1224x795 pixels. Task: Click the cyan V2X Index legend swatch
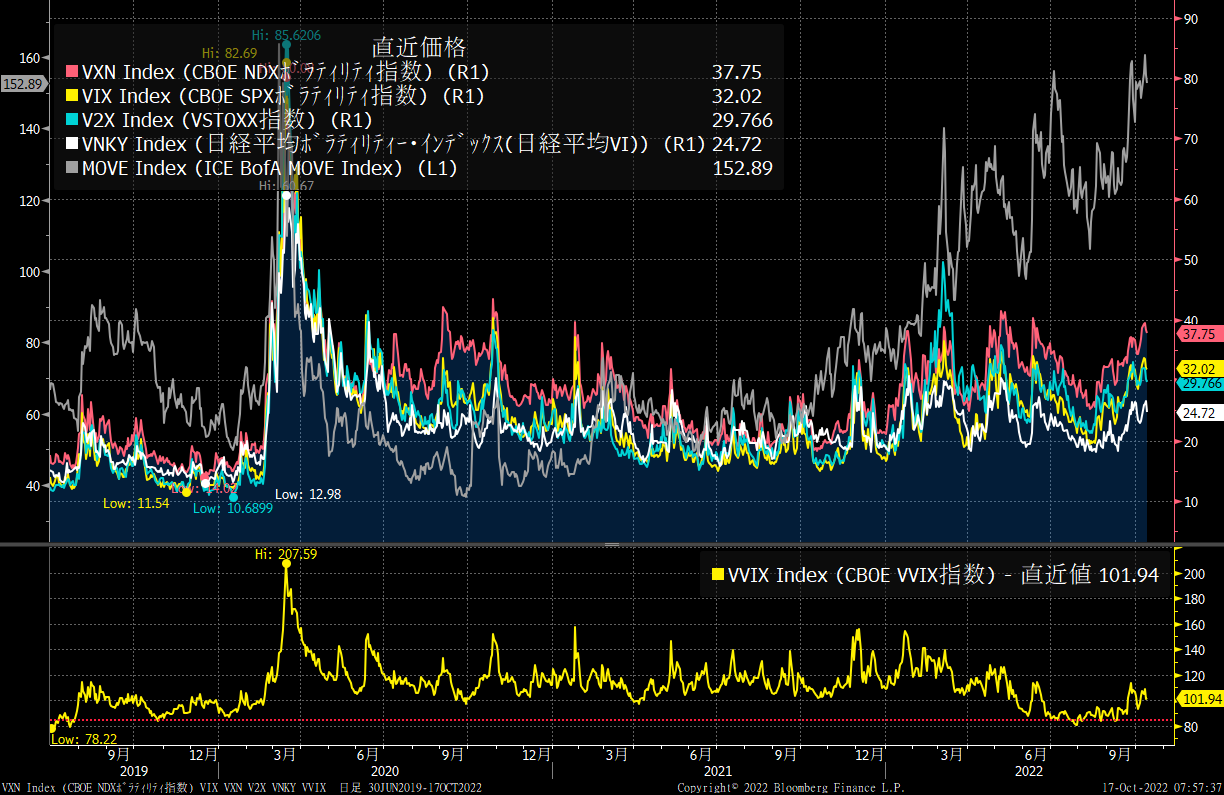pyautogui.click(x=71, y=121)
